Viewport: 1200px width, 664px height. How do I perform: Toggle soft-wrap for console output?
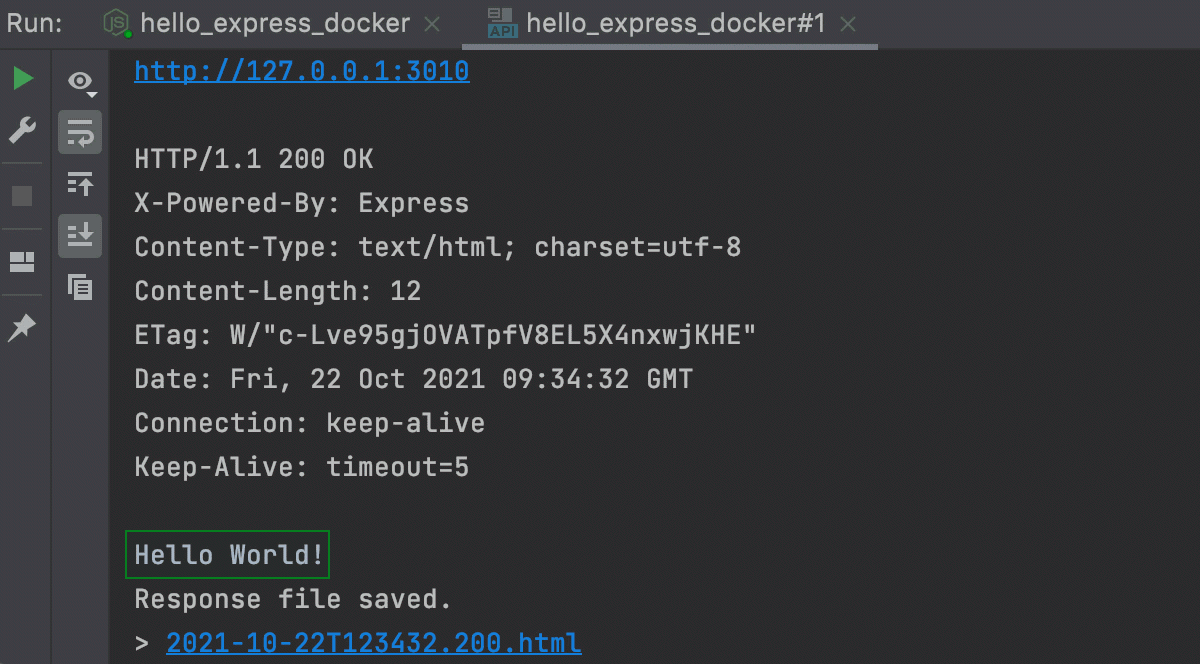(x=80, y=132)
